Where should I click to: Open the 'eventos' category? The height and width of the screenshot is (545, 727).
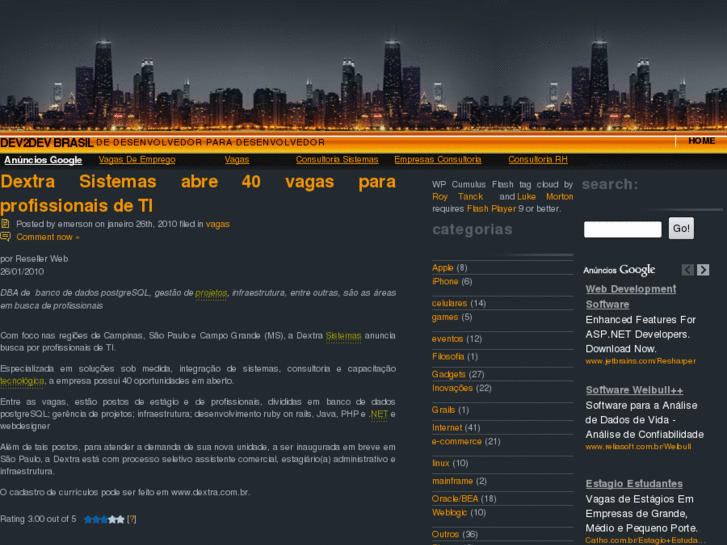tap(447, 339)
